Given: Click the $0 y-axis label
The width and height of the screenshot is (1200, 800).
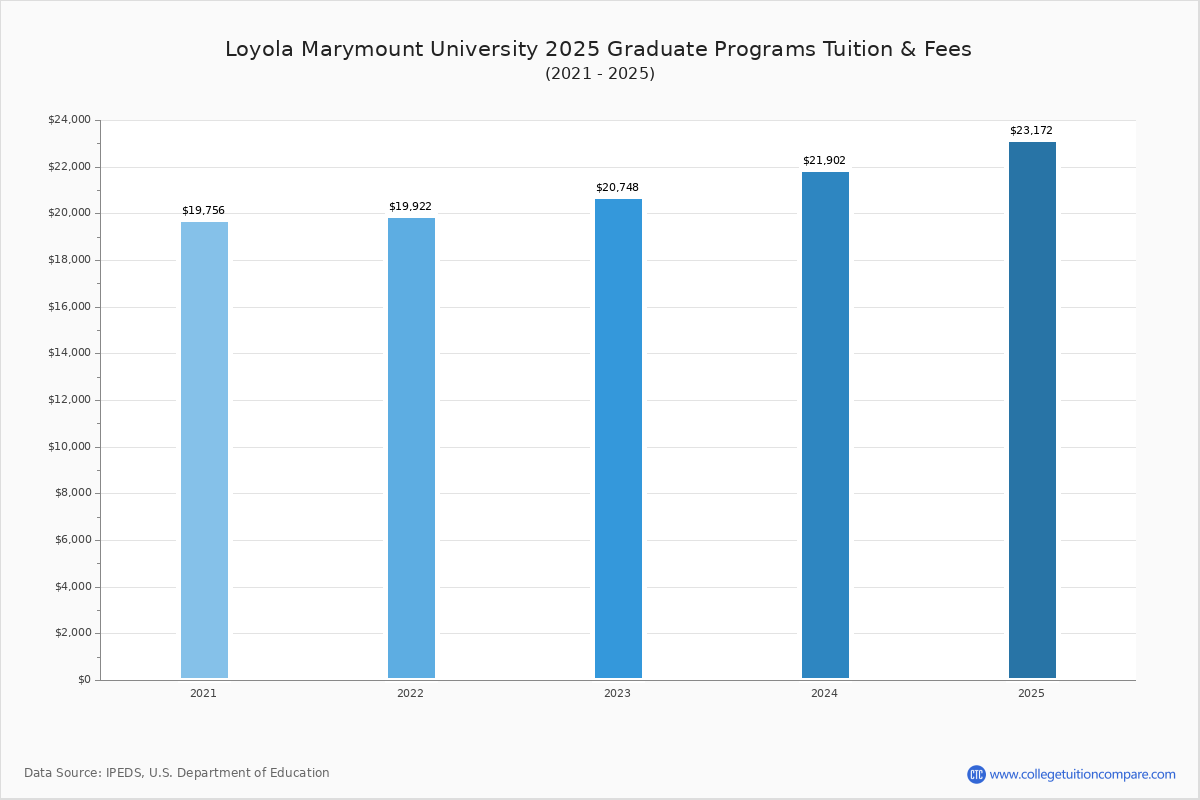Looking at the screenshot, I should (84, 680).
